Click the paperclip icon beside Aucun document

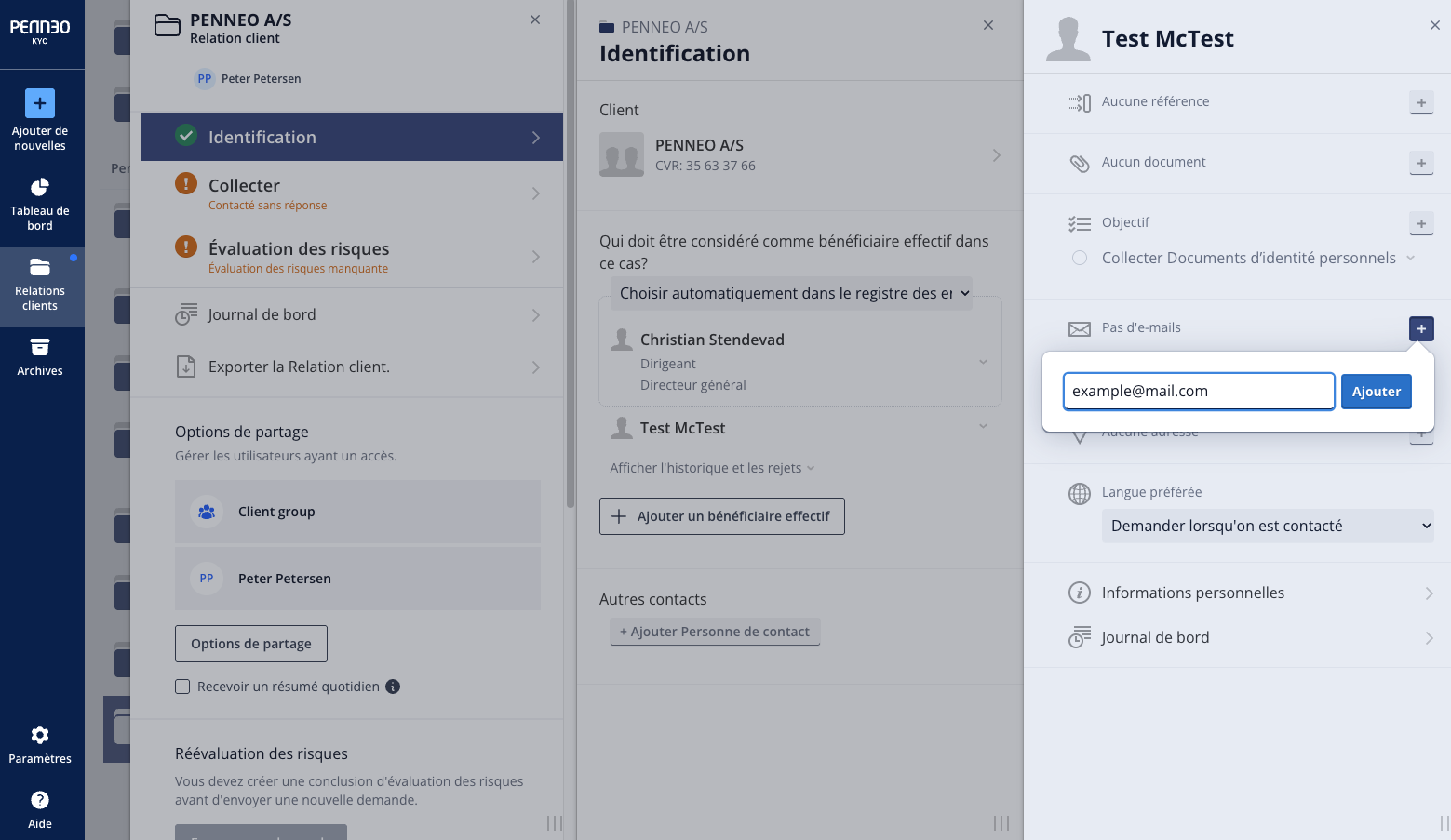pos(1080,164)
